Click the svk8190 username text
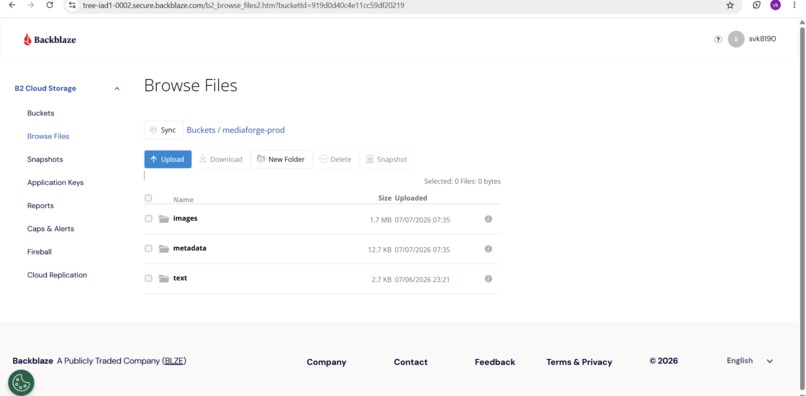Screen dimensions: 806x396 [x=762, y=39]
